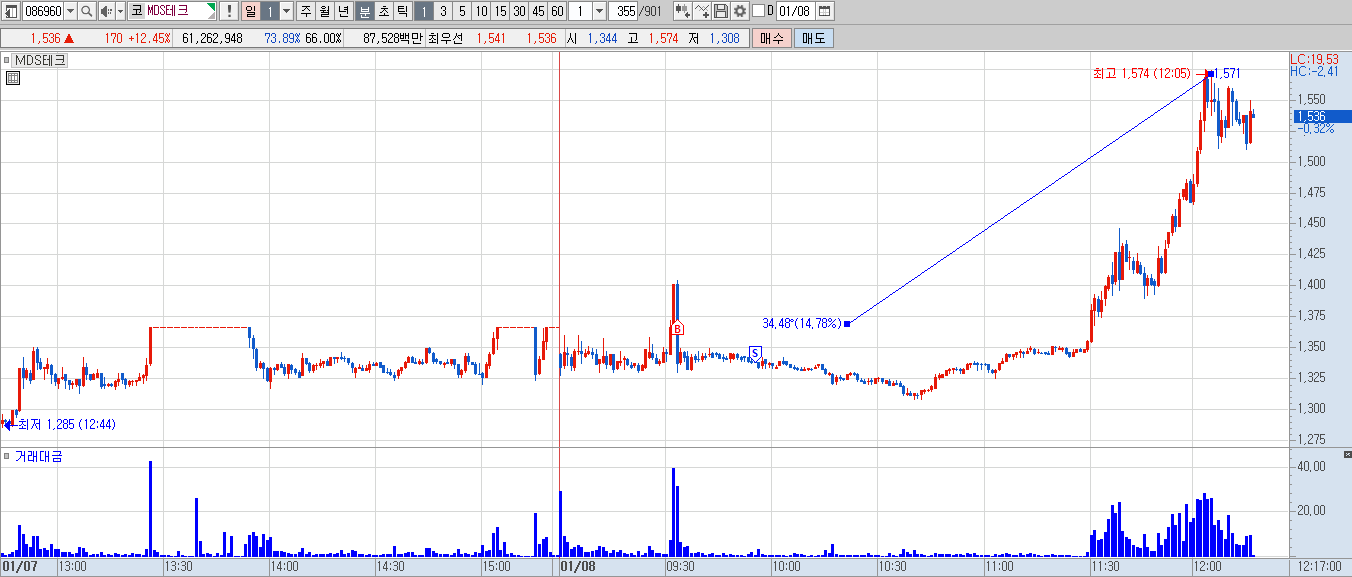1352x577 pixels.
Task: Click the 1,571 trendline end label
Action: coord(1228,73)
